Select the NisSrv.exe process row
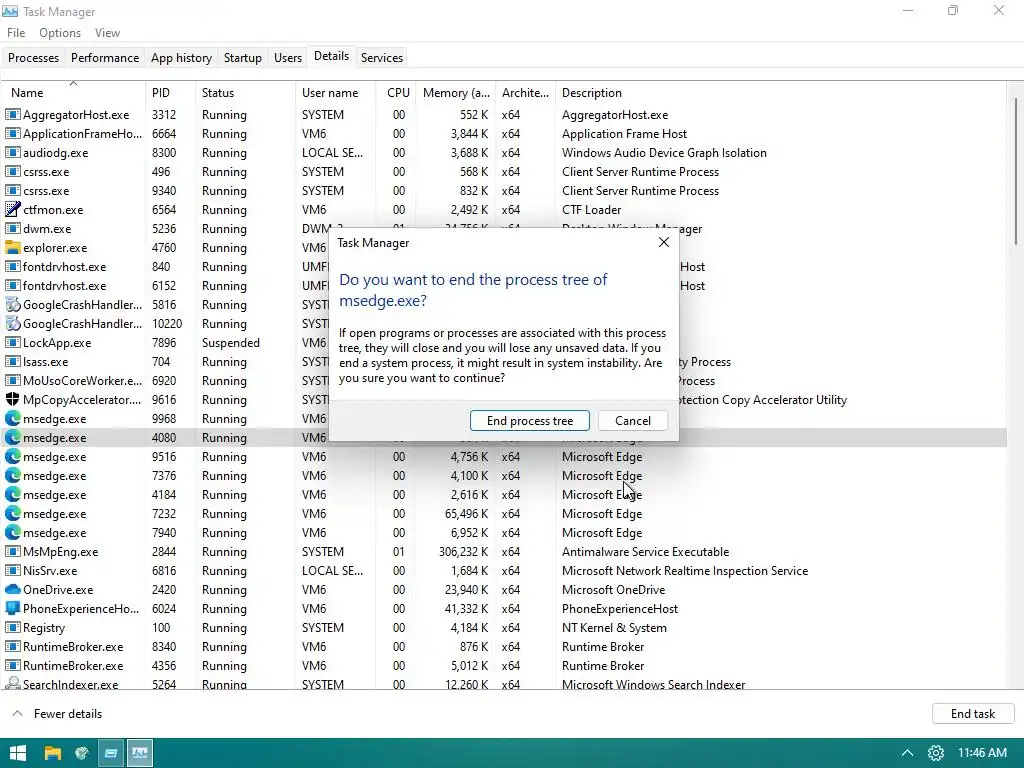Viewport: 1024px width, 768px height. [504, 570]
